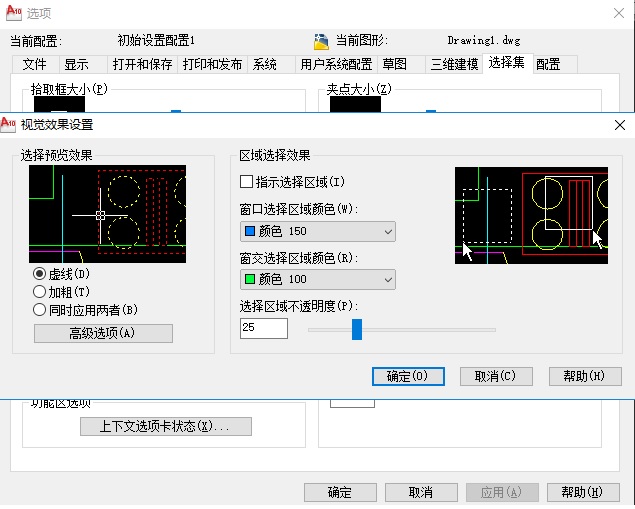
Task: Click the selection area opacity slider handle
Action: tap(357, 329)
